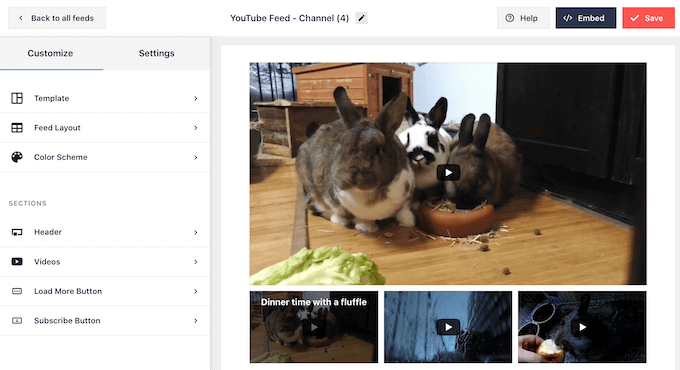
Task: Open the Help button
Action: (523, 18)
